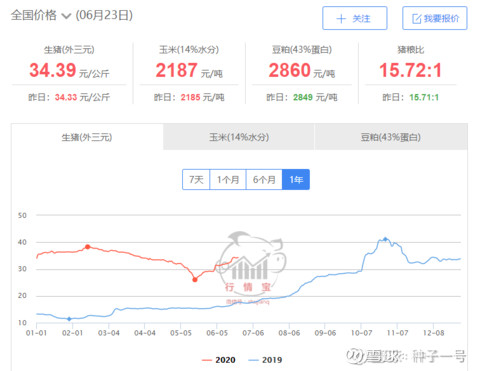Image resolution: width=480 pixels, height=371 pixels.
Task: Switch to the 玉米(14%水分) chart tab
Action: (239, 137)
